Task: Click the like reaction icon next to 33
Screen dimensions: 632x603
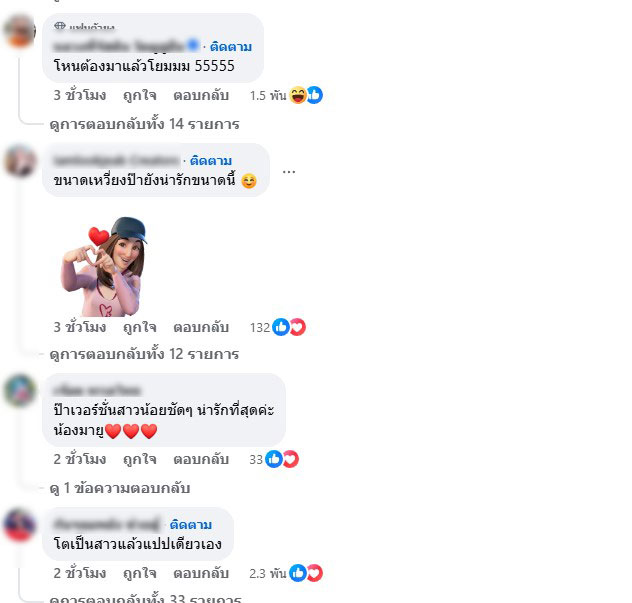Action: [x=274, y=459]
